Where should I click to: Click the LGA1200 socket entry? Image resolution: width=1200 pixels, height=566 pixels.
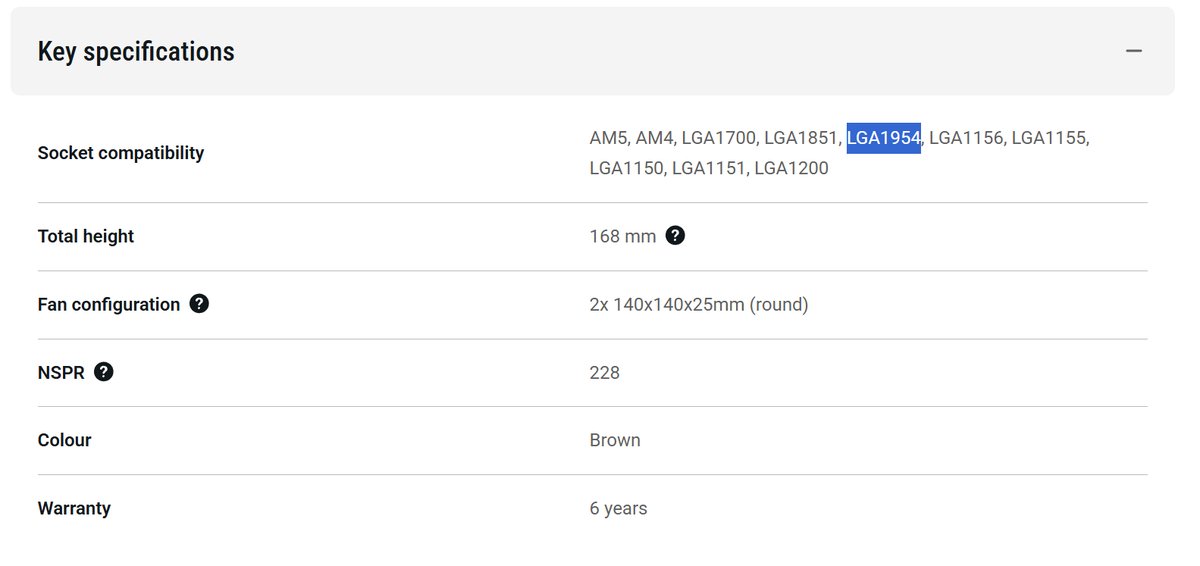click(x=791, y=168)
